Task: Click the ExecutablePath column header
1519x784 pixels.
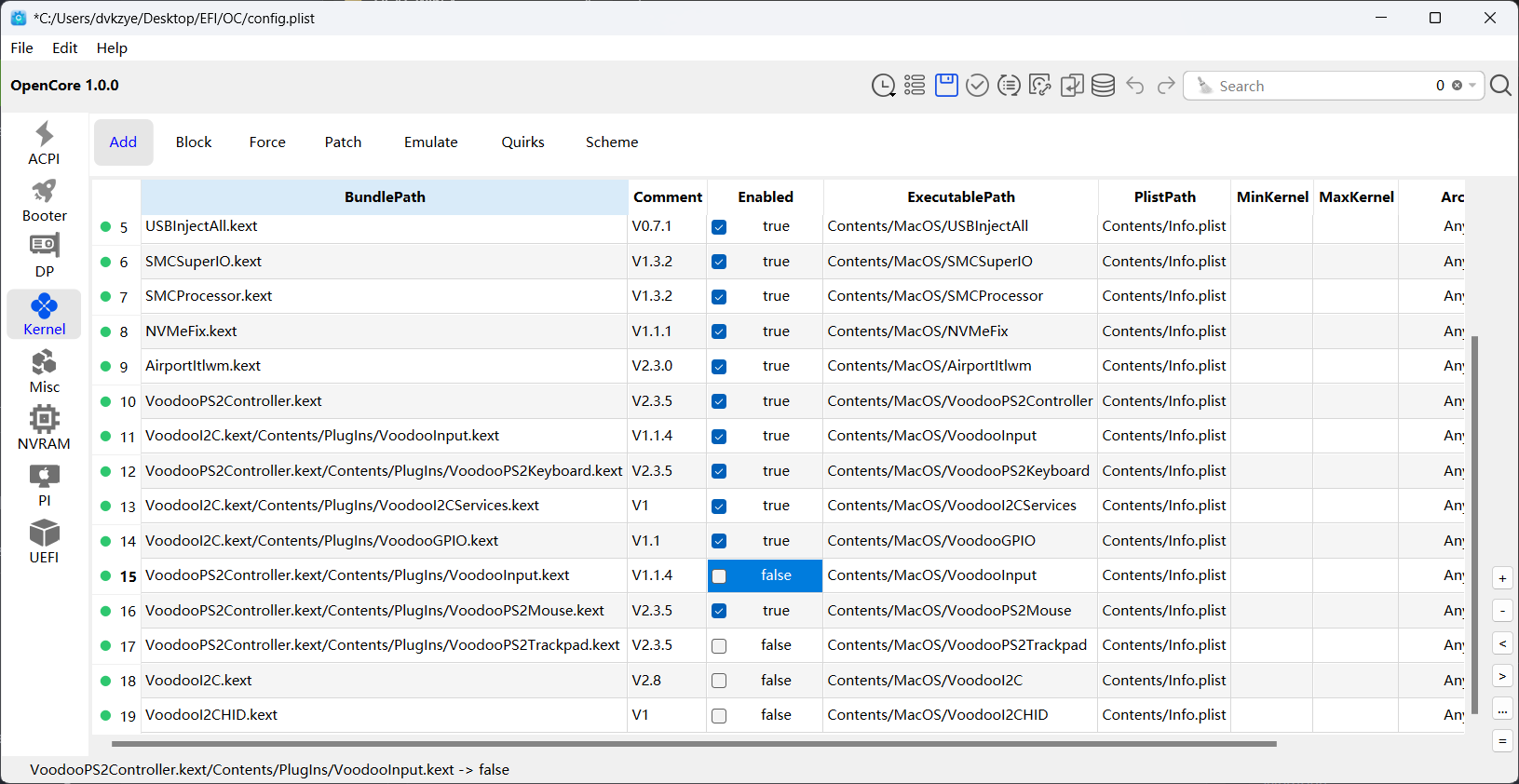Action: [x=961, y=196]
